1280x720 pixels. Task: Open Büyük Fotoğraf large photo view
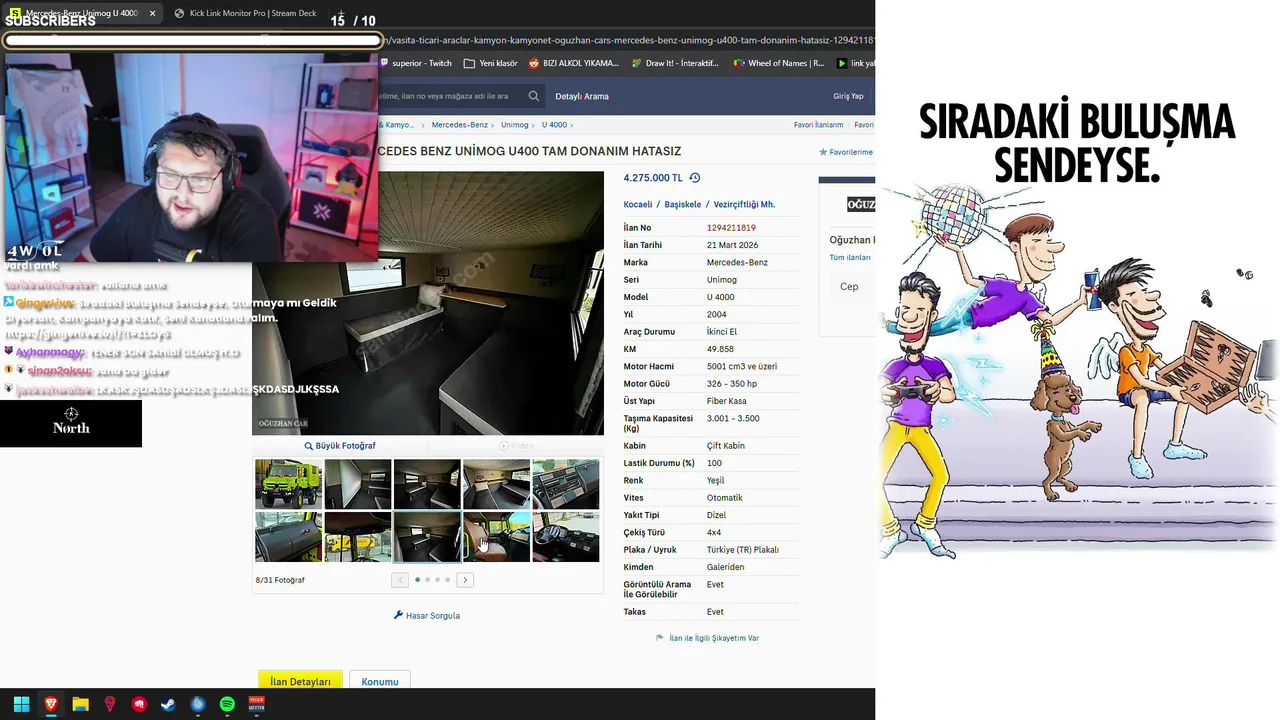coord(340,446)
